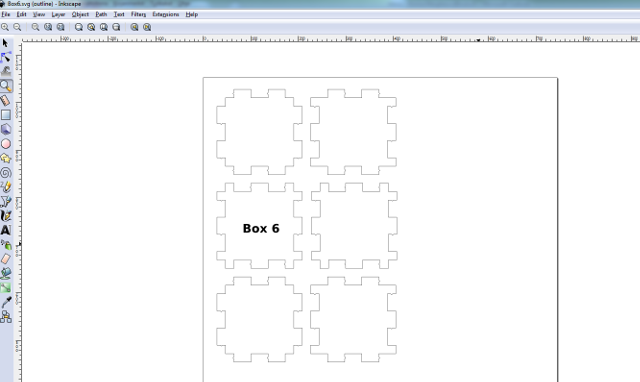Select the Gradient tool
Image resolution: width=640 pixels, height=382 pixels.
pos(6,288)
